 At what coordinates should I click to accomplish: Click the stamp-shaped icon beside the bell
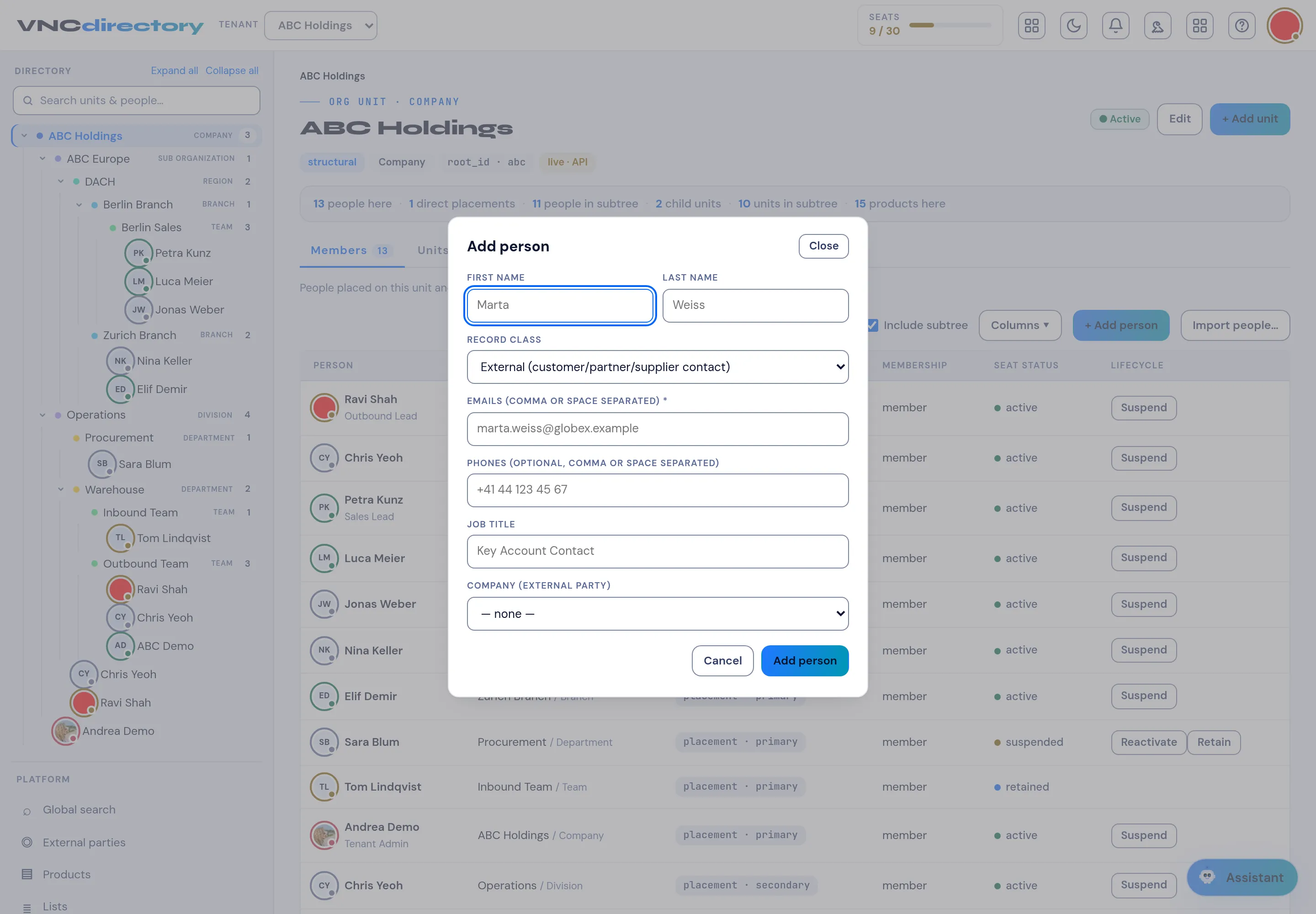[x=1157, y=26]
